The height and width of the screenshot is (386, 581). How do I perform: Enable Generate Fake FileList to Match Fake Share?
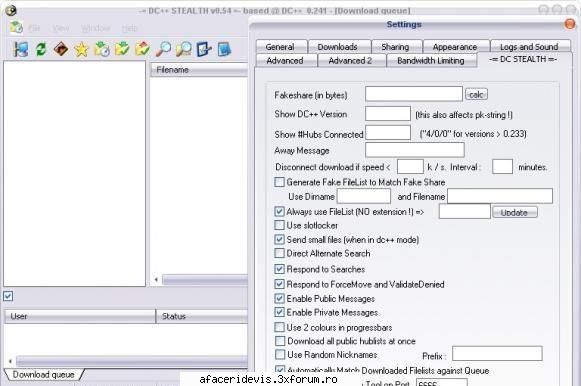point(279,182)
